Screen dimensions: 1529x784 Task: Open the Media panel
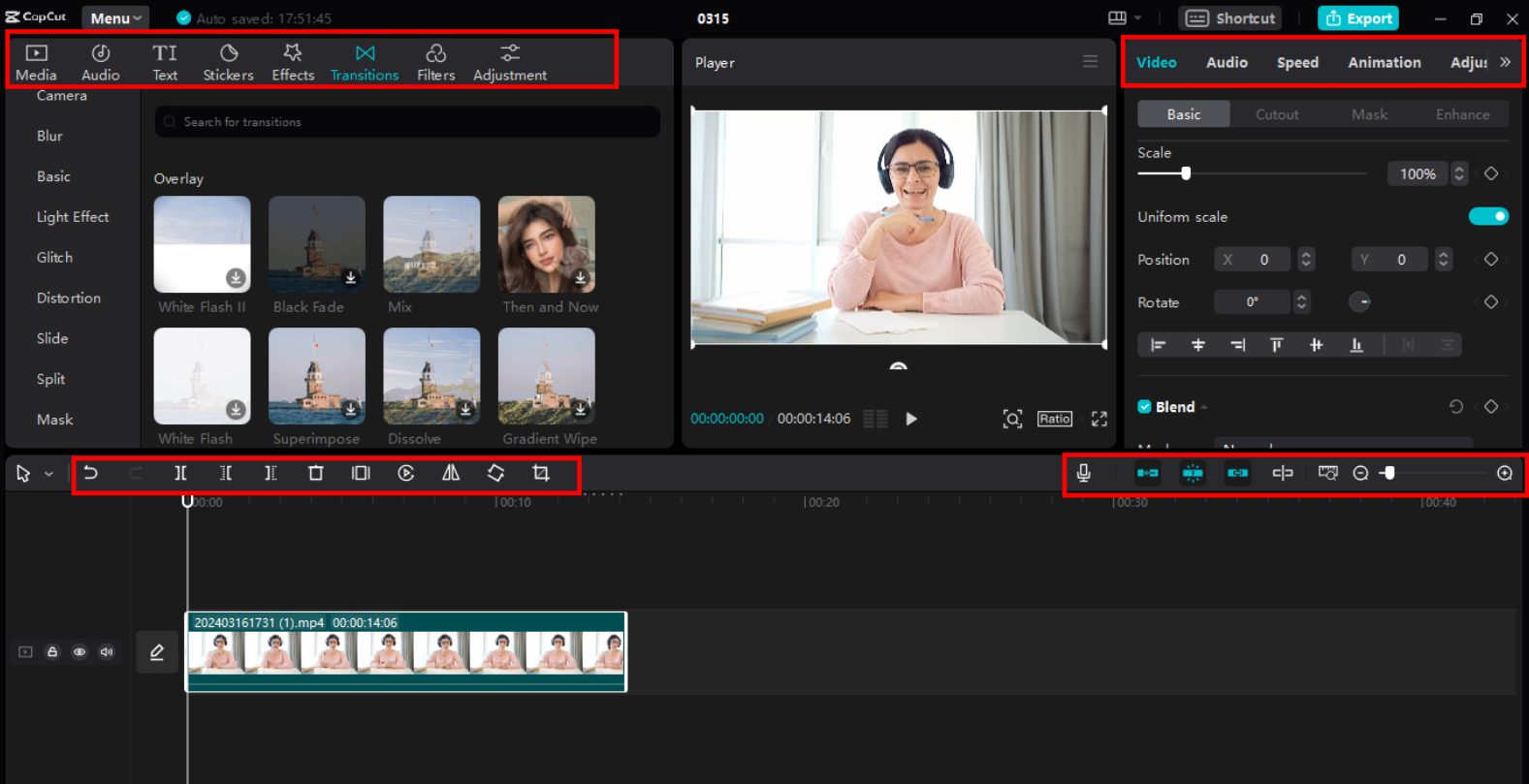point(36,62)
